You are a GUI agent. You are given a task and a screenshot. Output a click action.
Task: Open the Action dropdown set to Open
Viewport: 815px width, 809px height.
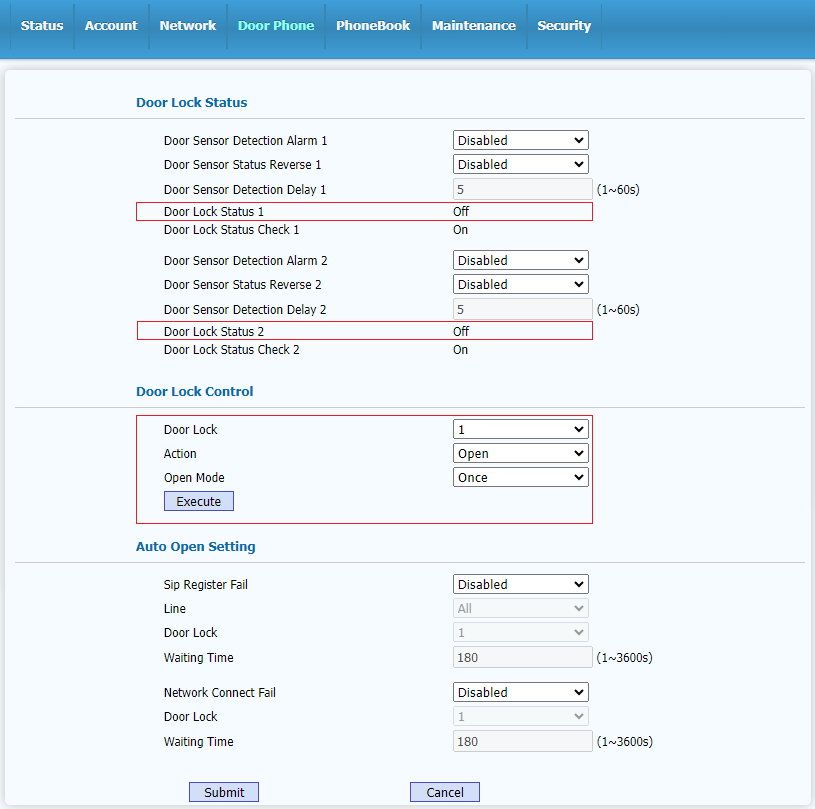[x=520, y=454]
